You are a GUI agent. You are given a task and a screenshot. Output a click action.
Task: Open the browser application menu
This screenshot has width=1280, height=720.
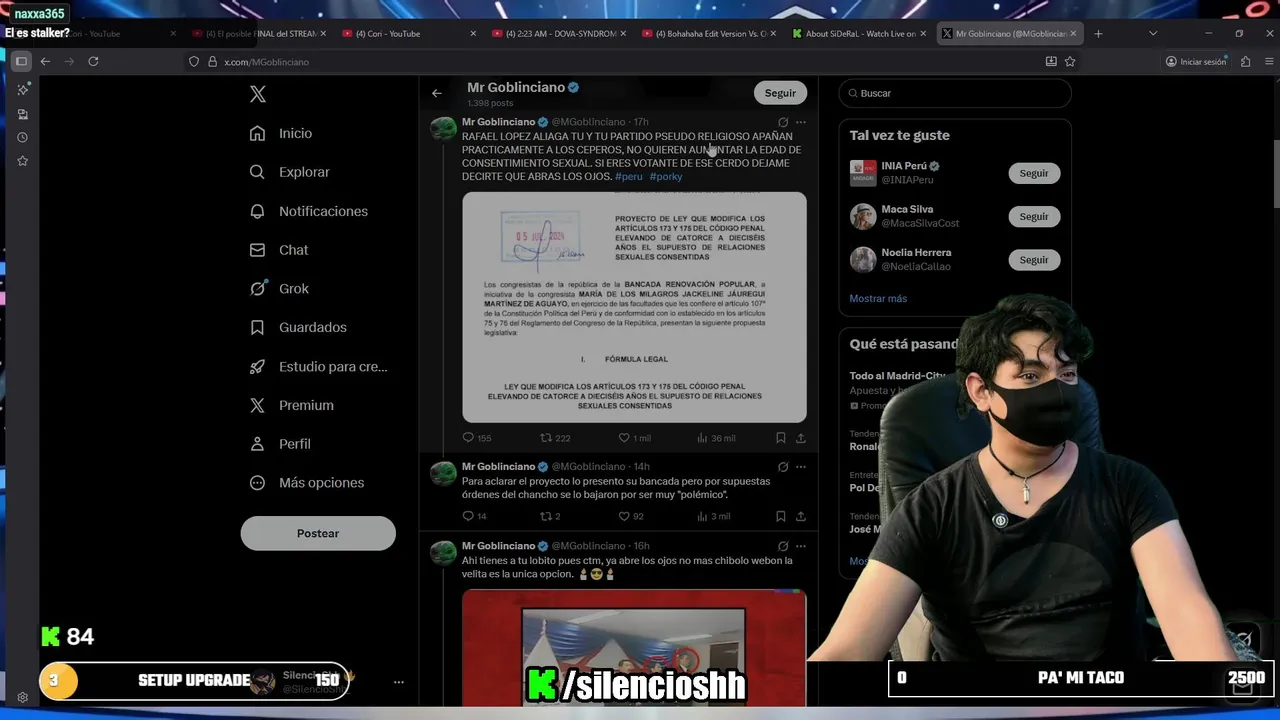pyautogui.click(x=1270, y=61)
